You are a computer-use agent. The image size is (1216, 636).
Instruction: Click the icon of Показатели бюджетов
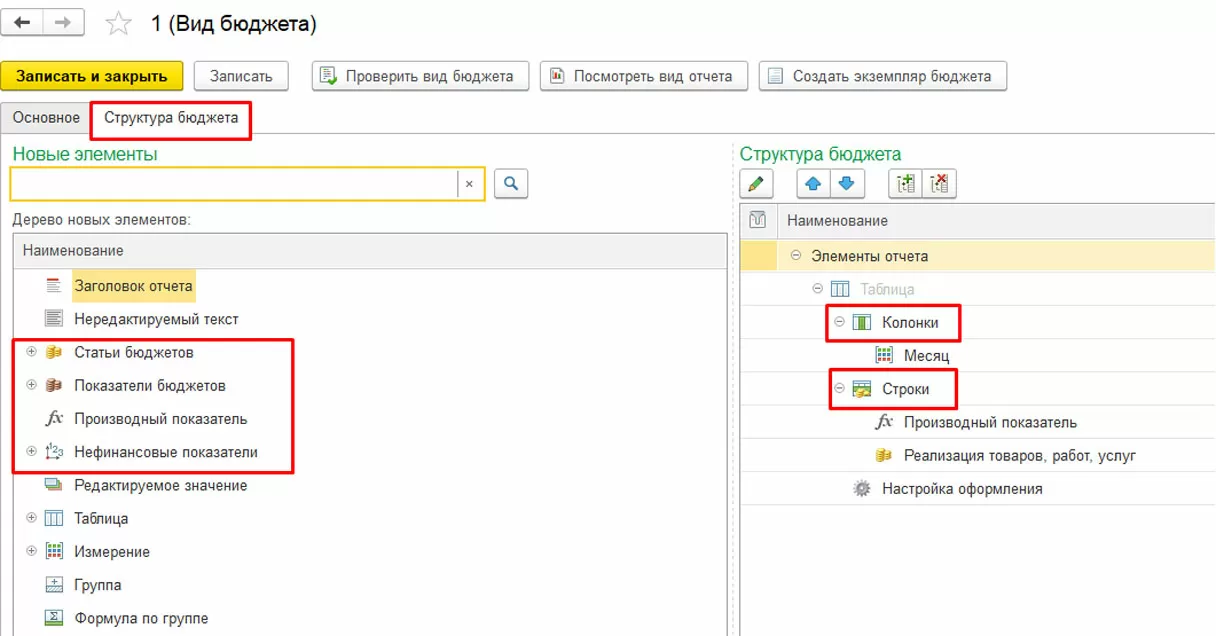pos(54,385)
